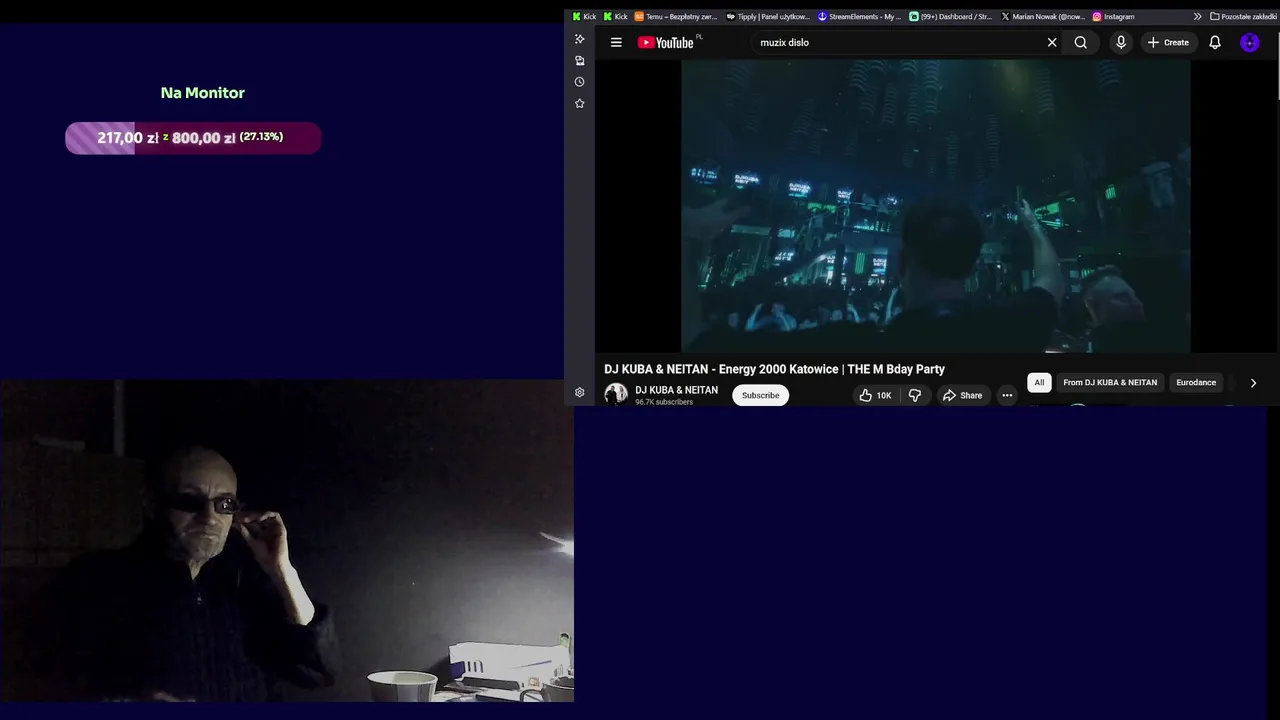
Task: Open history clock icon in sidebar
Action: (x=579, y=82)
